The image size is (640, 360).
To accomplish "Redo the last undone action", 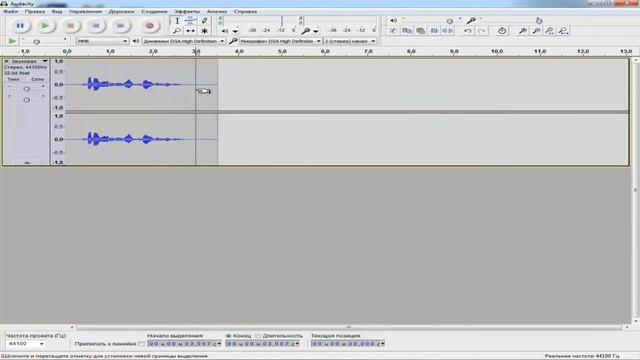I will point(482,31).
